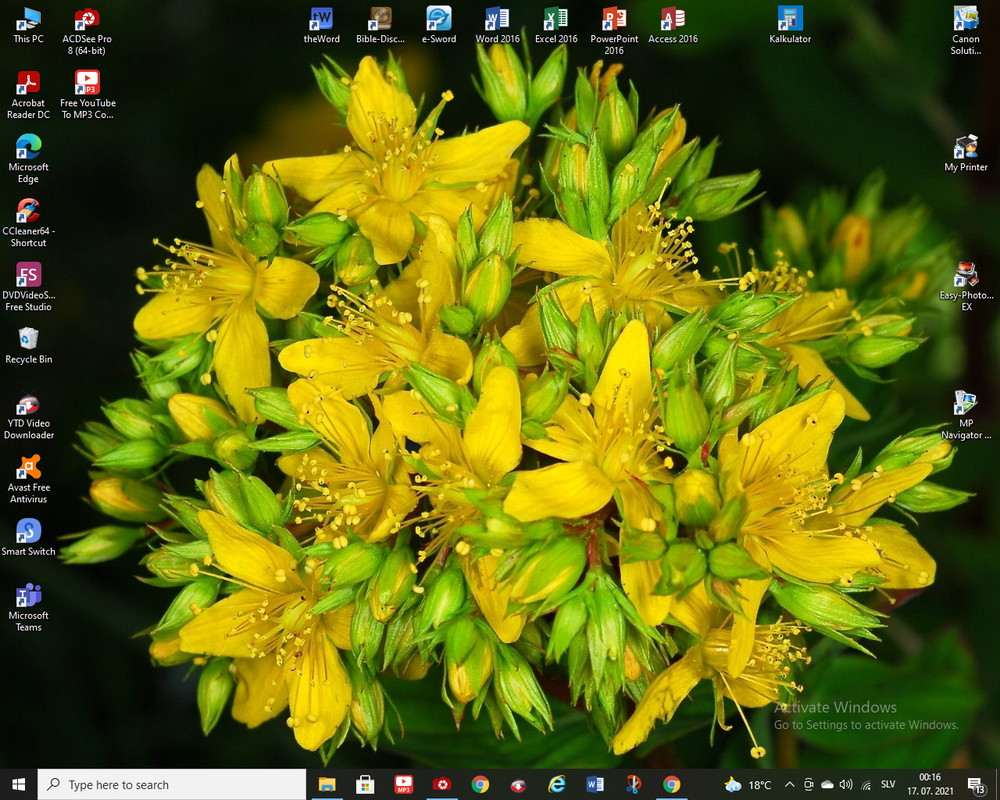
Task: Open MP Navigator desktop shortcut
Action: pos(966,415)
